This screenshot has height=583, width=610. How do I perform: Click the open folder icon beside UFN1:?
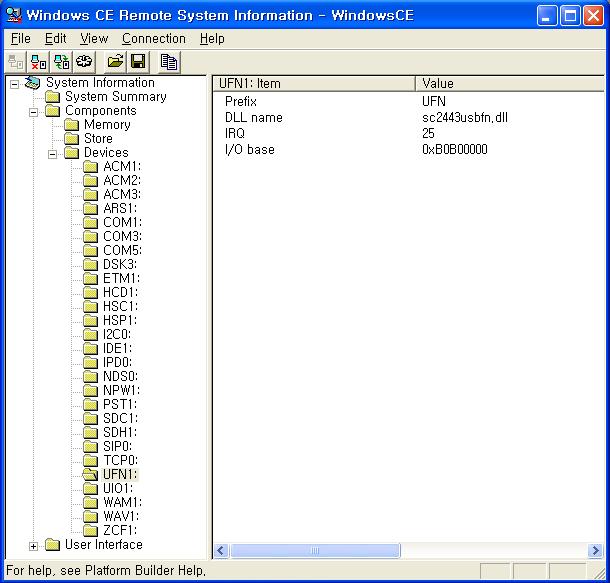click(90, 474)
